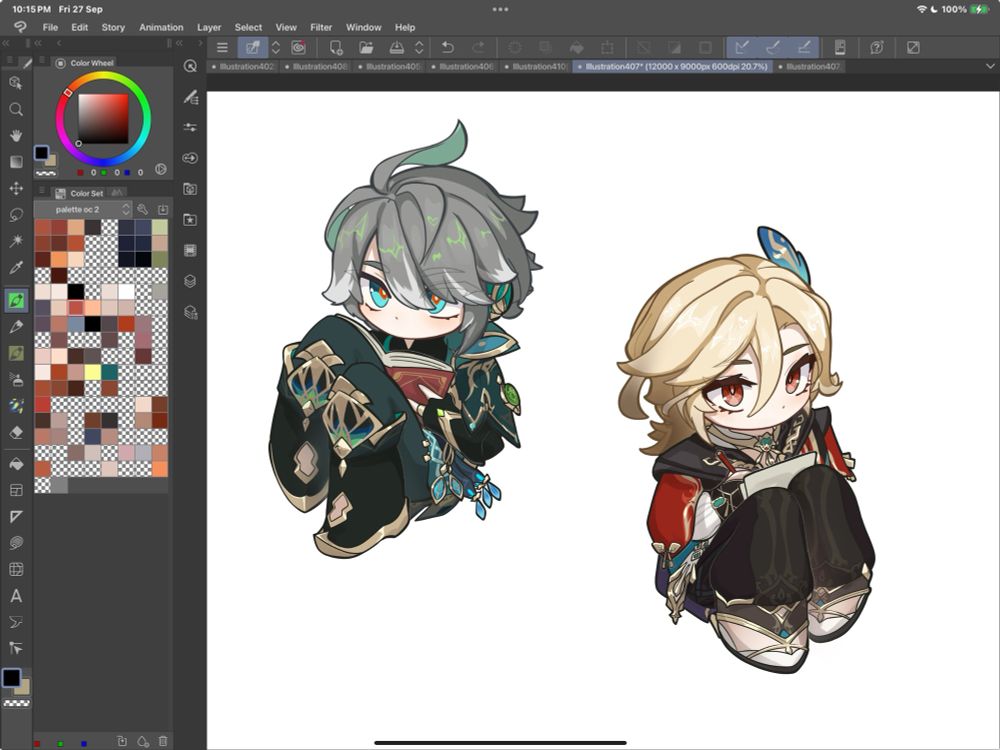Open the Layer stack panel icon

pyautogui.click(x=190, y=281)
